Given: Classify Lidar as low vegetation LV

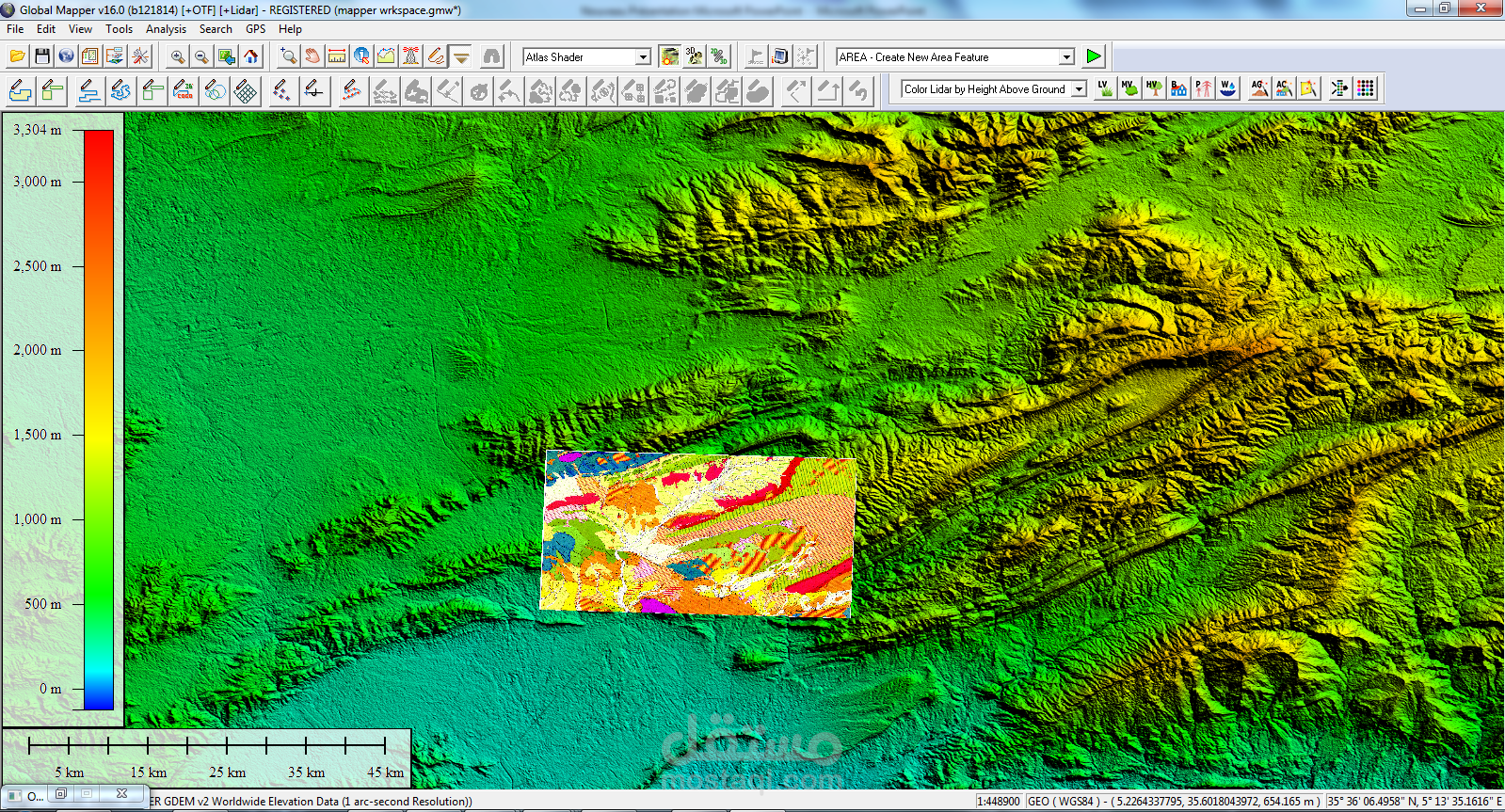Looking at the screenshot, I should [1105, 88].
